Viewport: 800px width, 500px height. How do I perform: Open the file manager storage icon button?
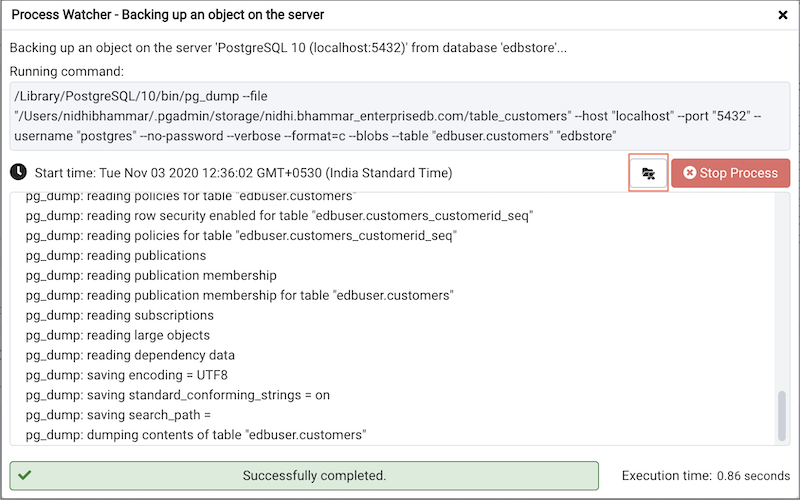(648, 173)
